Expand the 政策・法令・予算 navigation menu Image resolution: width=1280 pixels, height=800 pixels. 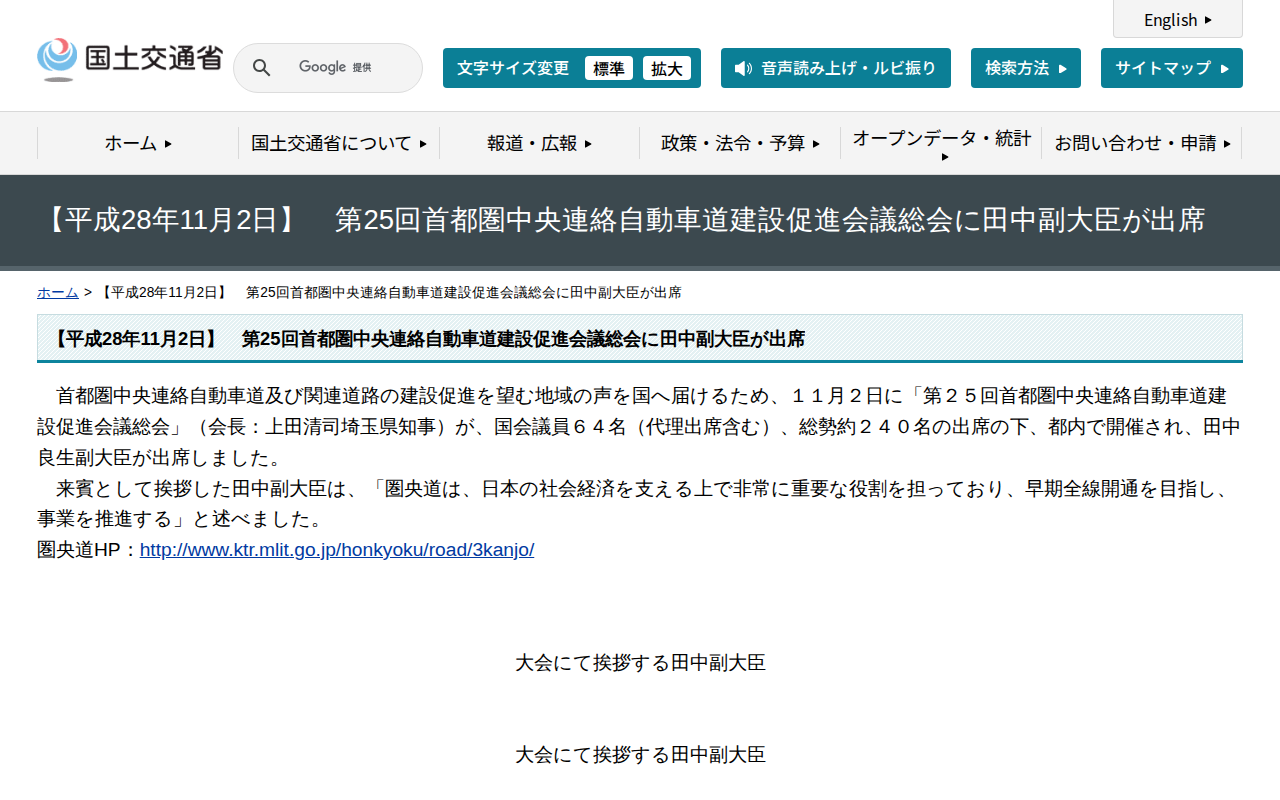click(x=740, y=143)
